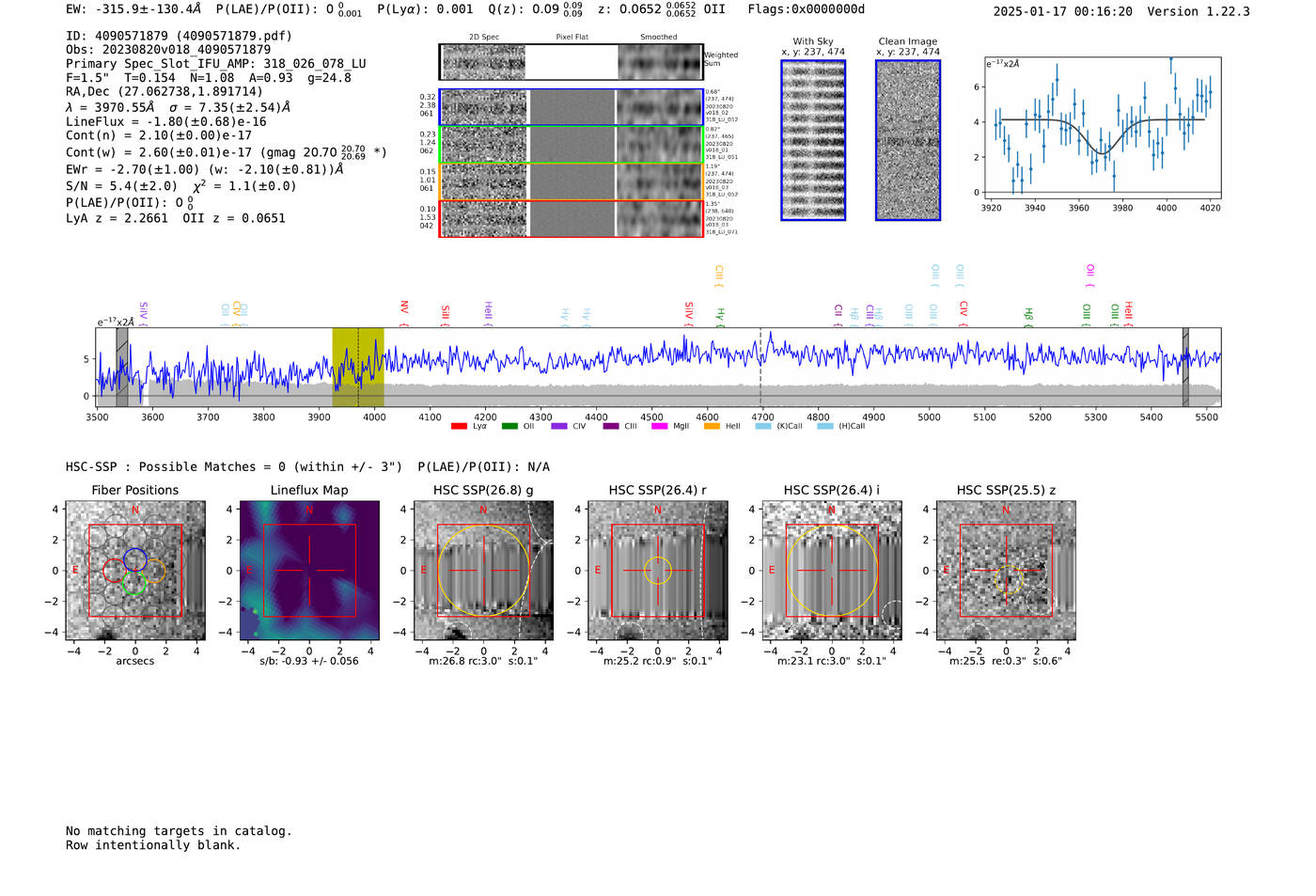The height and width of the screenshot is (896, 1316).
Task: Click the hatched gray region at spectrum's left
Action: pyautogui.click(x=122, y=367)
